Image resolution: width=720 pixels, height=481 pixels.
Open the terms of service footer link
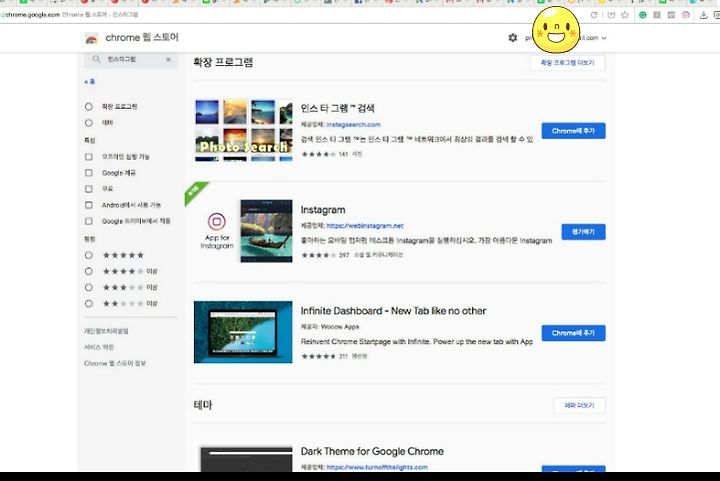tap(99, 347)
